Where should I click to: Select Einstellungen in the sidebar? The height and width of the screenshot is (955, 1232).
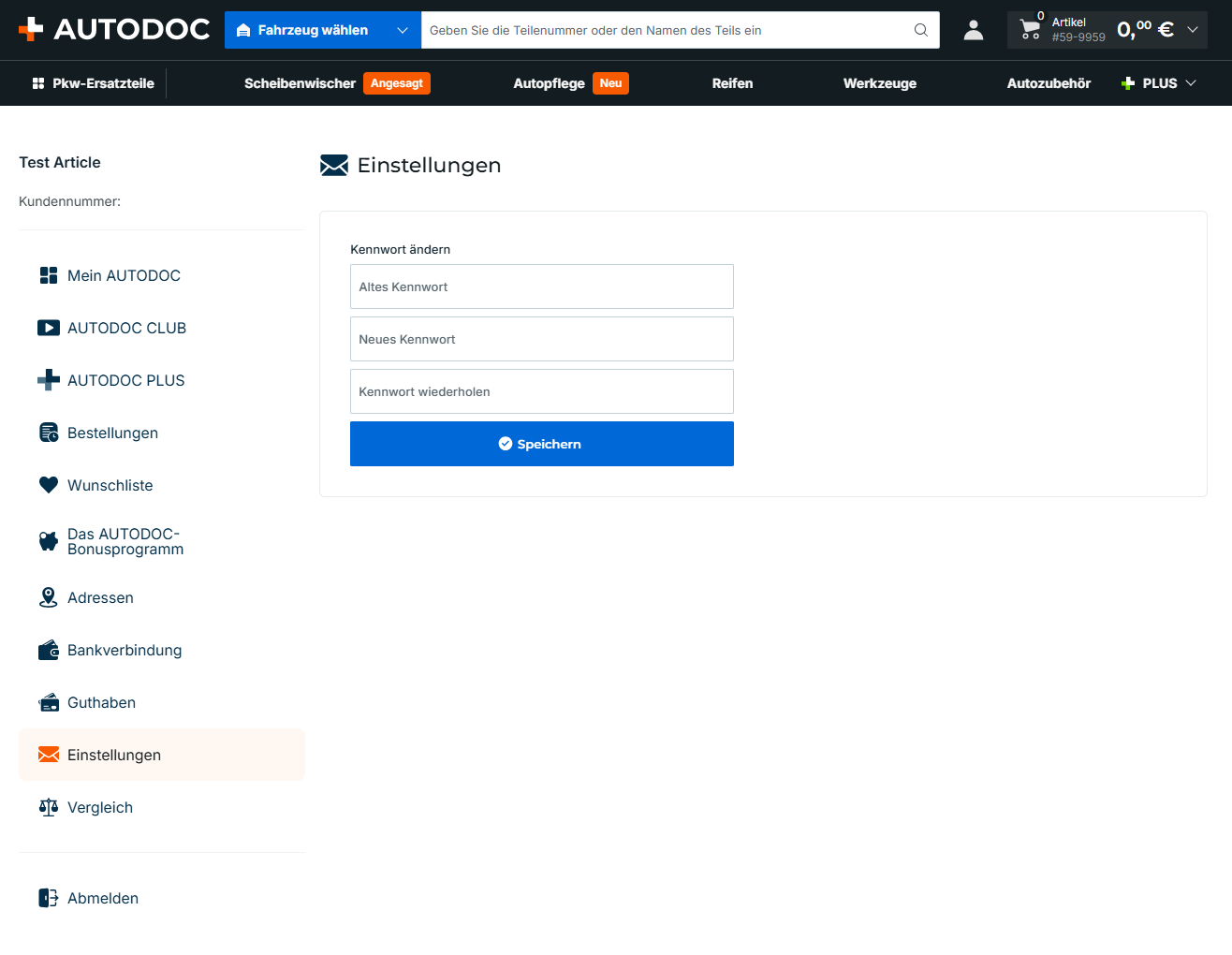162,755
